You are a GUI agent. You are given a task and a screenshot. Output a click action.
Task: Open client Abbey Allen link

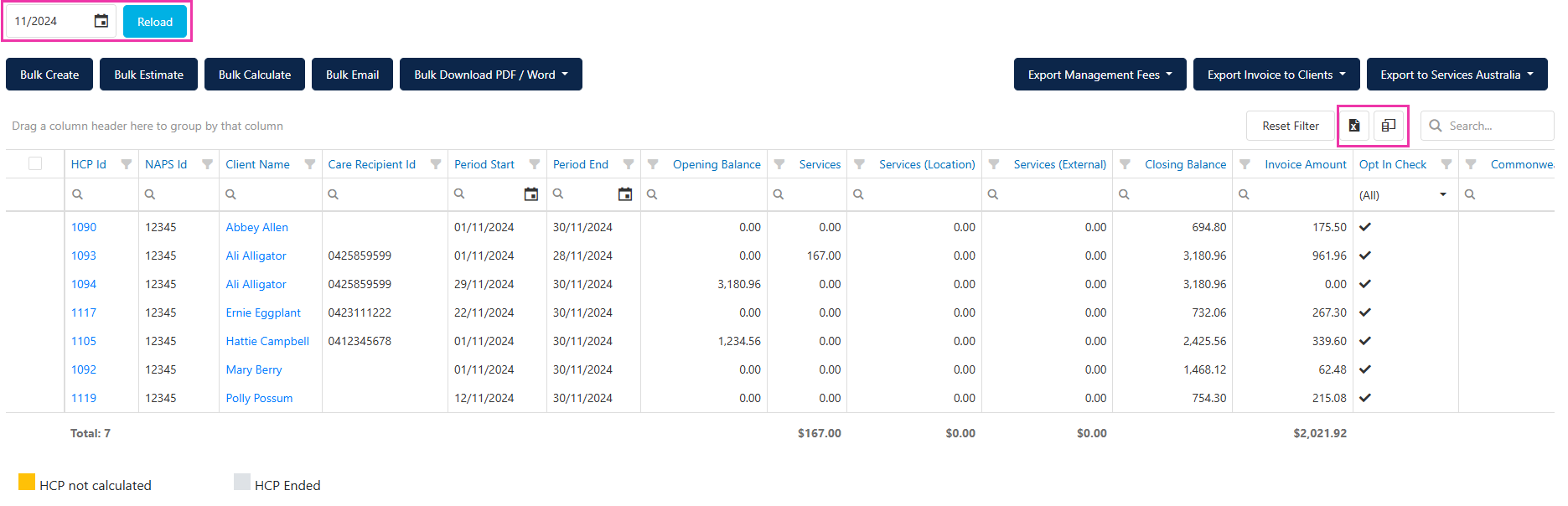[x=256, y=227]
